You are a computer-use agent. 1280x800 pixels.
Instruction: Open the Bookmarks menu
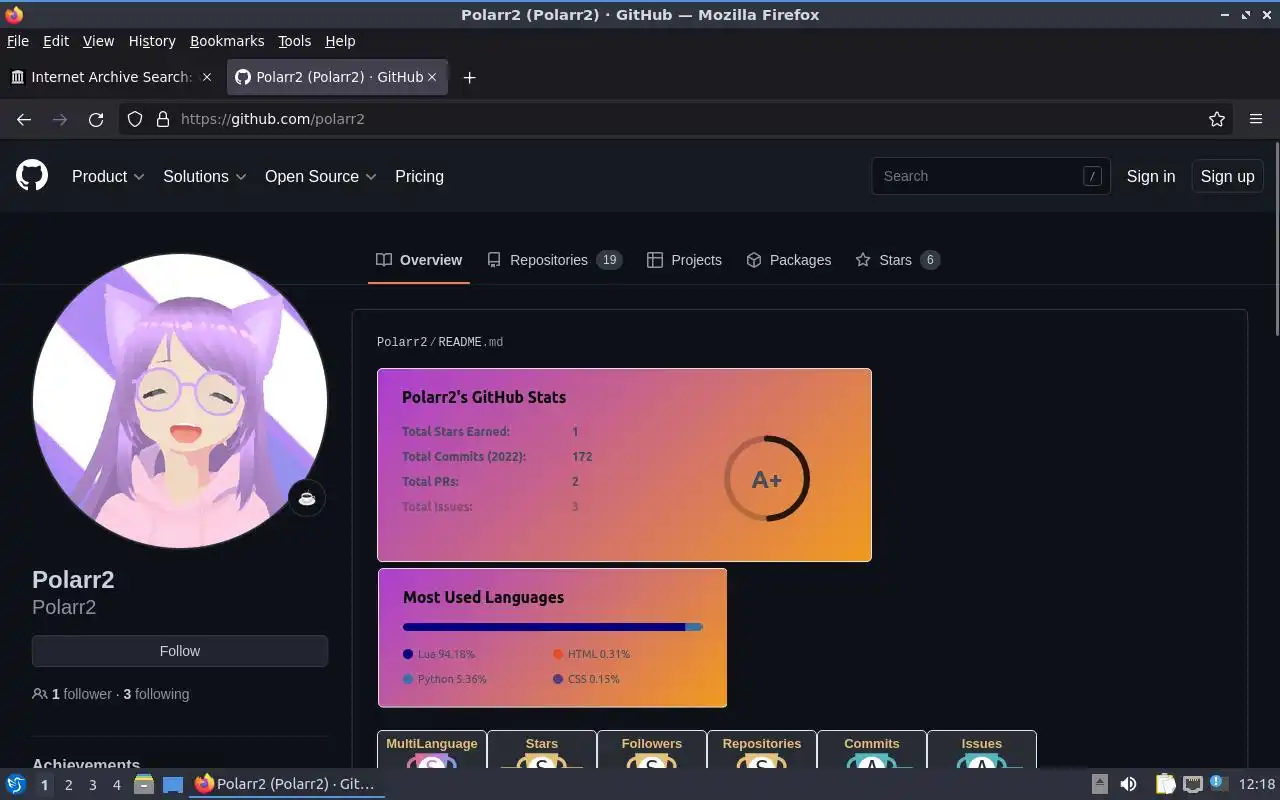coord(227,41)
